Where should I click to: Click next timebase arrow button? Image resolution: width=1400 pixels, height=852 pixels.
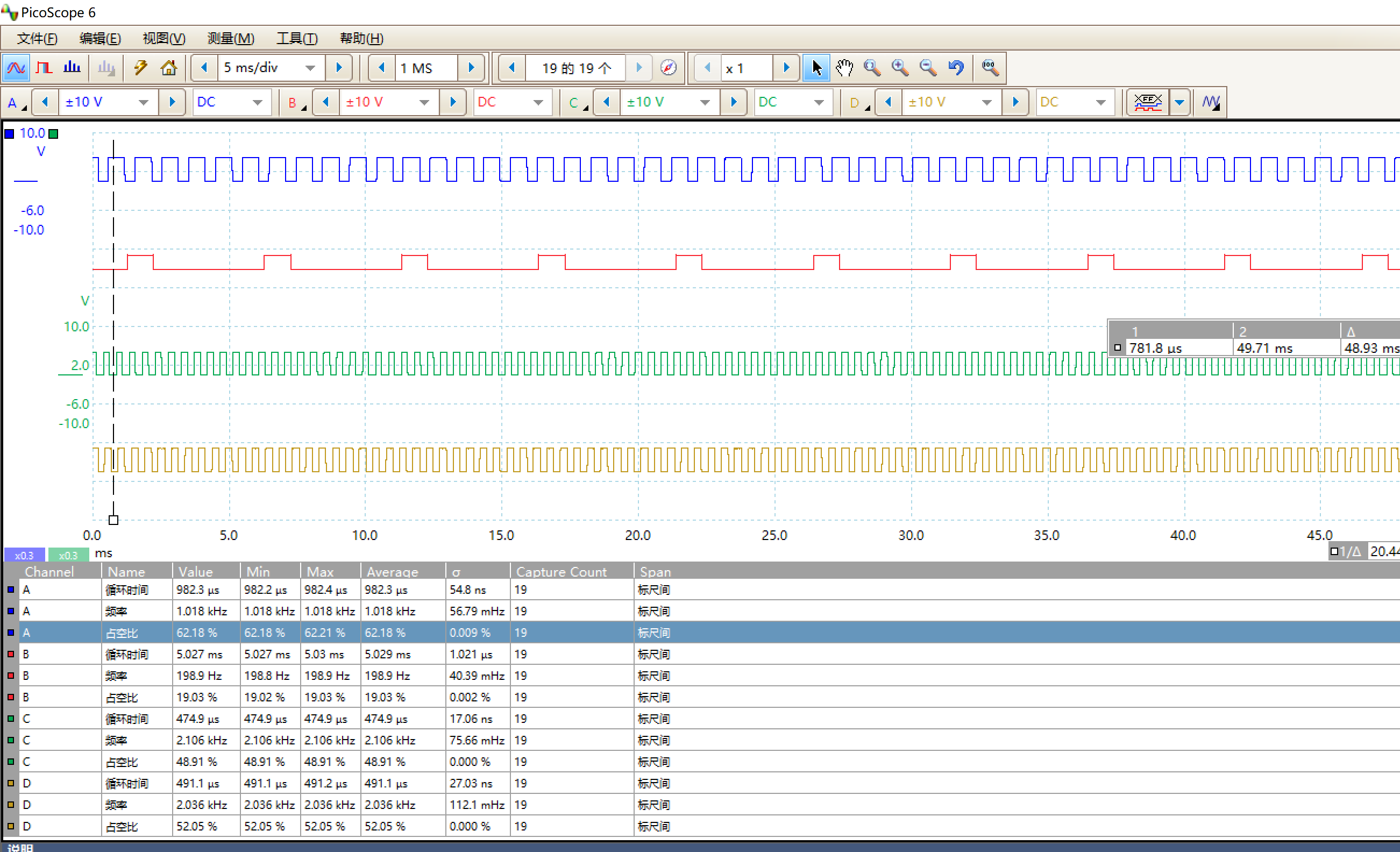339,68
